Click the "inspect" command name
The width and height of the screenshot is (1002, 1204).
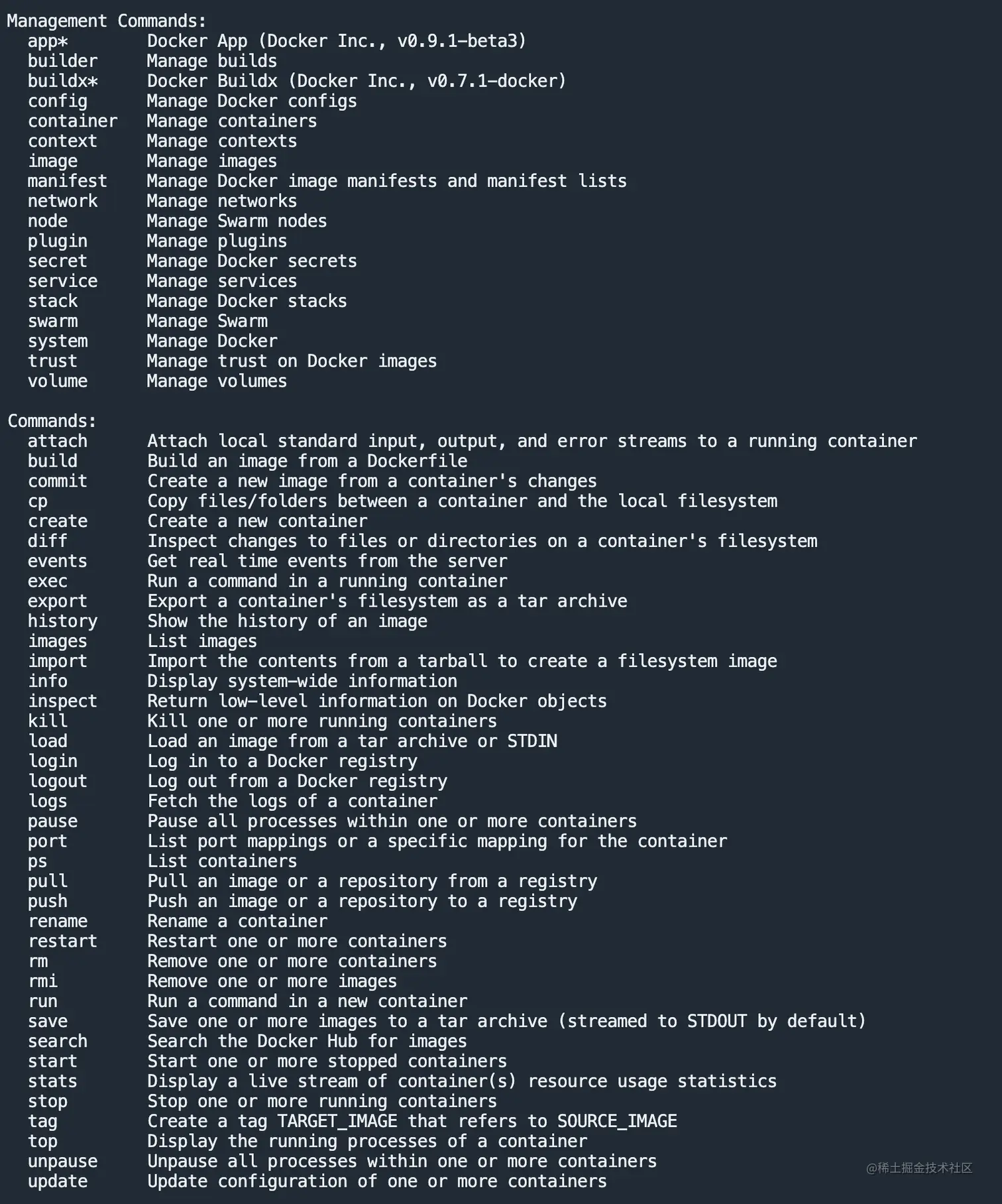pyautogui.click(x=62, y=701)
